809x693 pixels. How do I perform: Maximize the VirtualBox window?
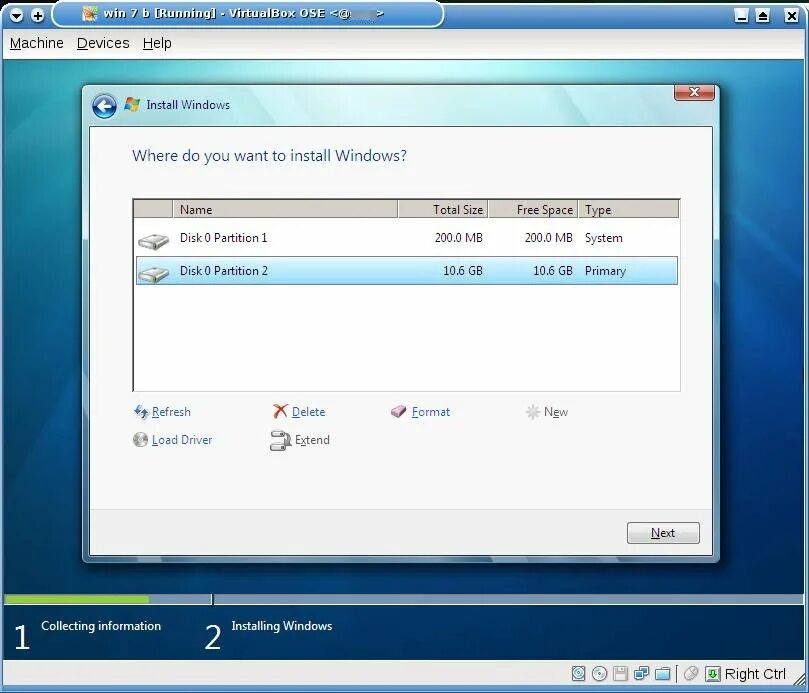(763, 15)
